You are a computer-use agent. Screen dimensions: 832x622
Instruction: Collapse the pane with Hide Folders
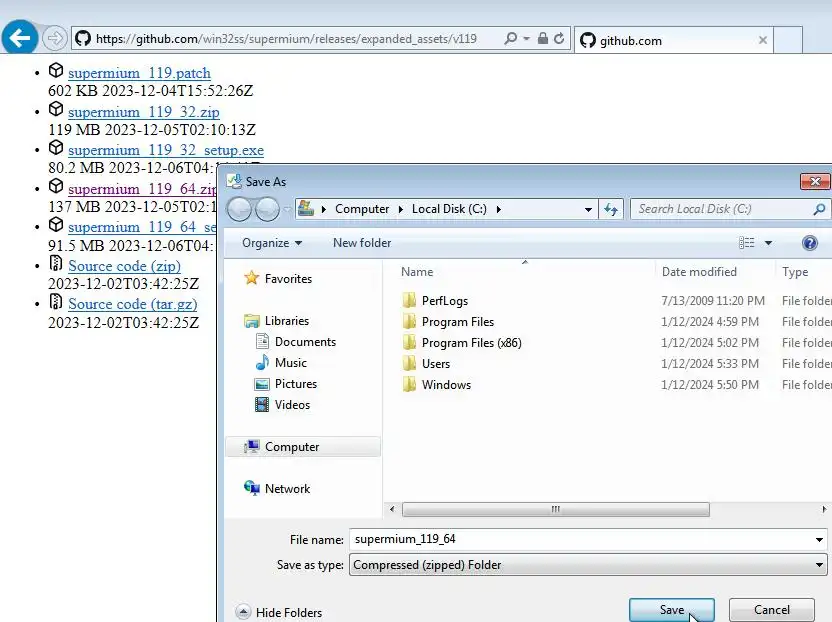[280, 612]
